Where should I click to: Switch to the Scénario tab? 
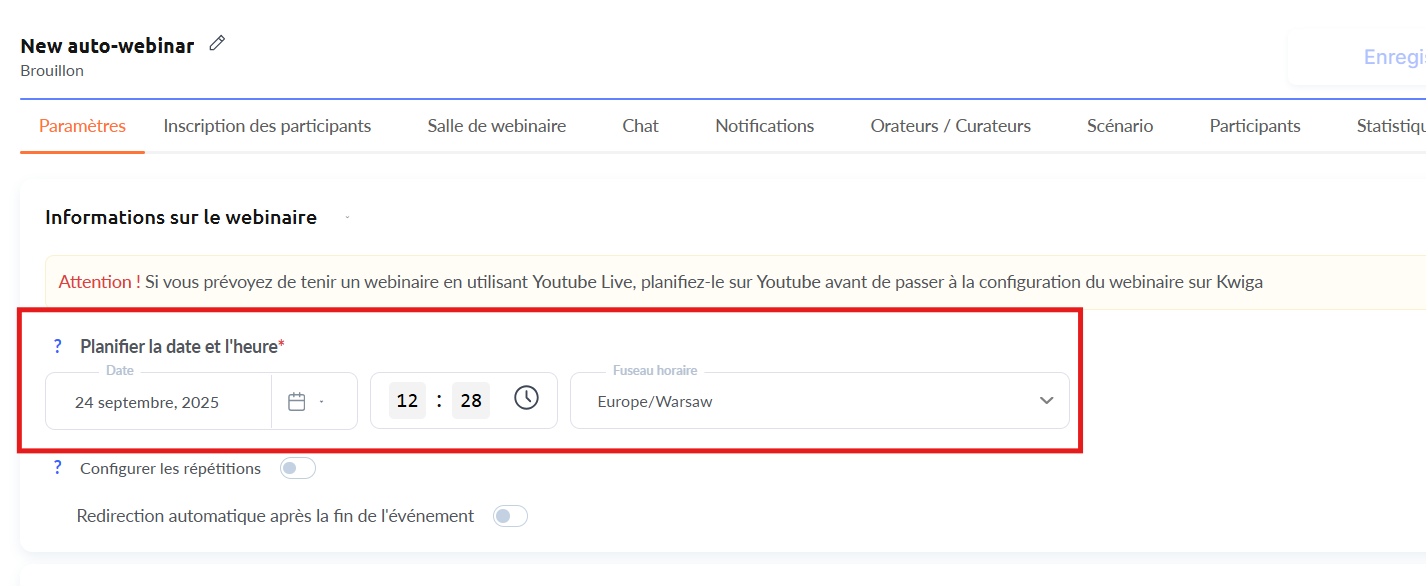(1120, 126)
